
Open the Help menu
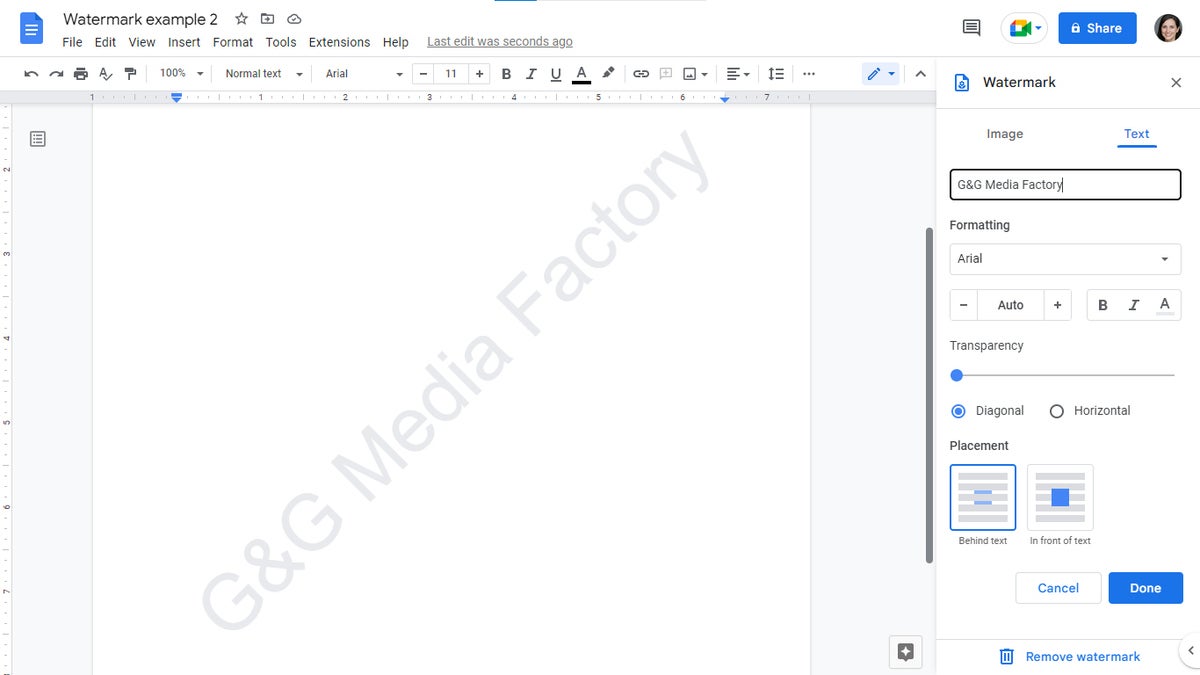396,42
